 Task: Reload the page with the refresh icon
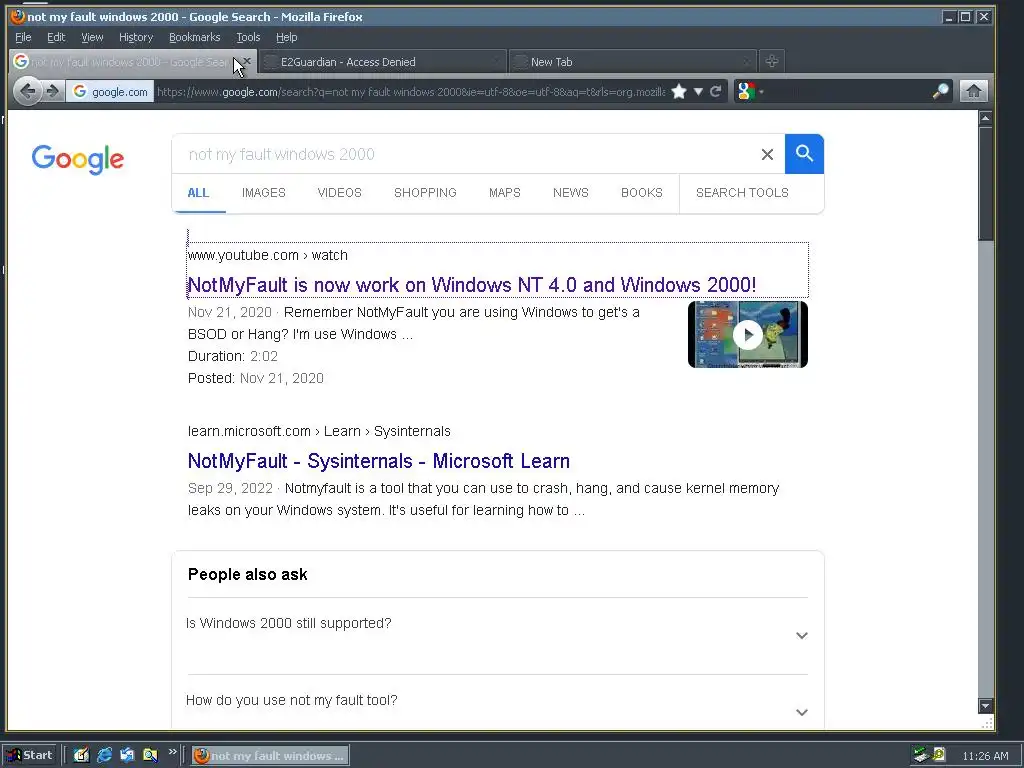pos(716,91)
